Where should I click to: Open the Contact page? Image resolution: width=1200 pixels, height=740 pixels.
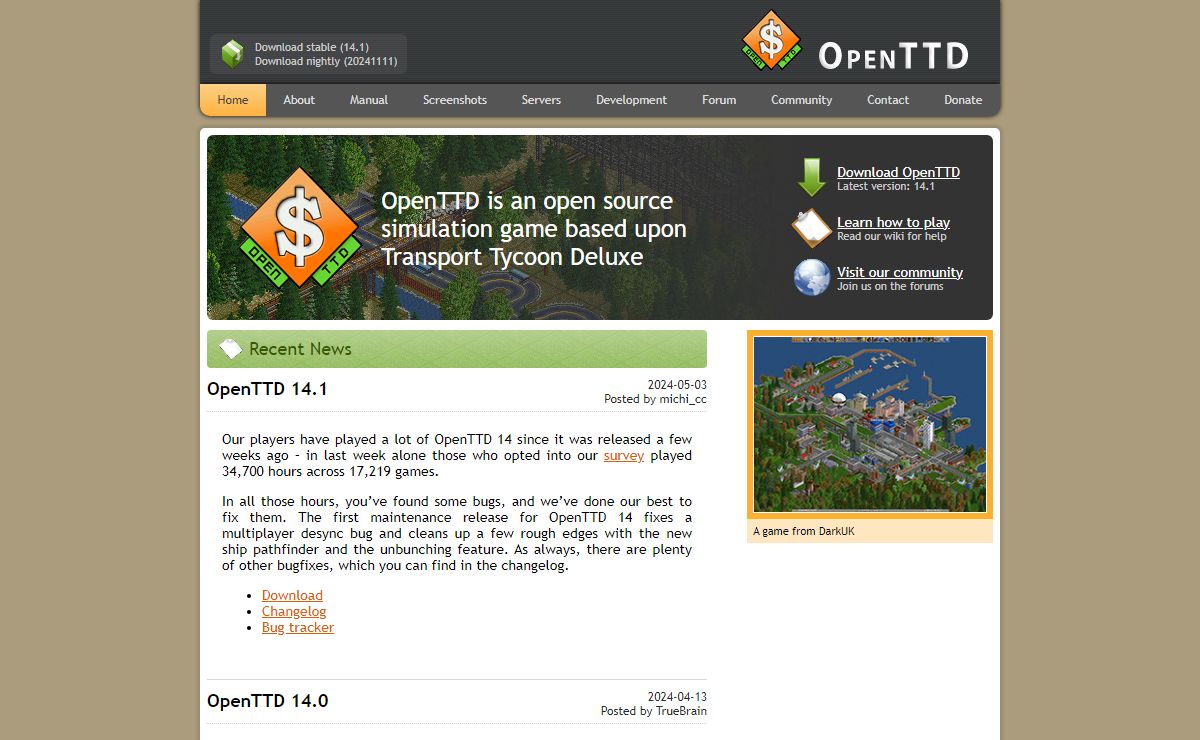pyautogui.click(x=888, y=100)
